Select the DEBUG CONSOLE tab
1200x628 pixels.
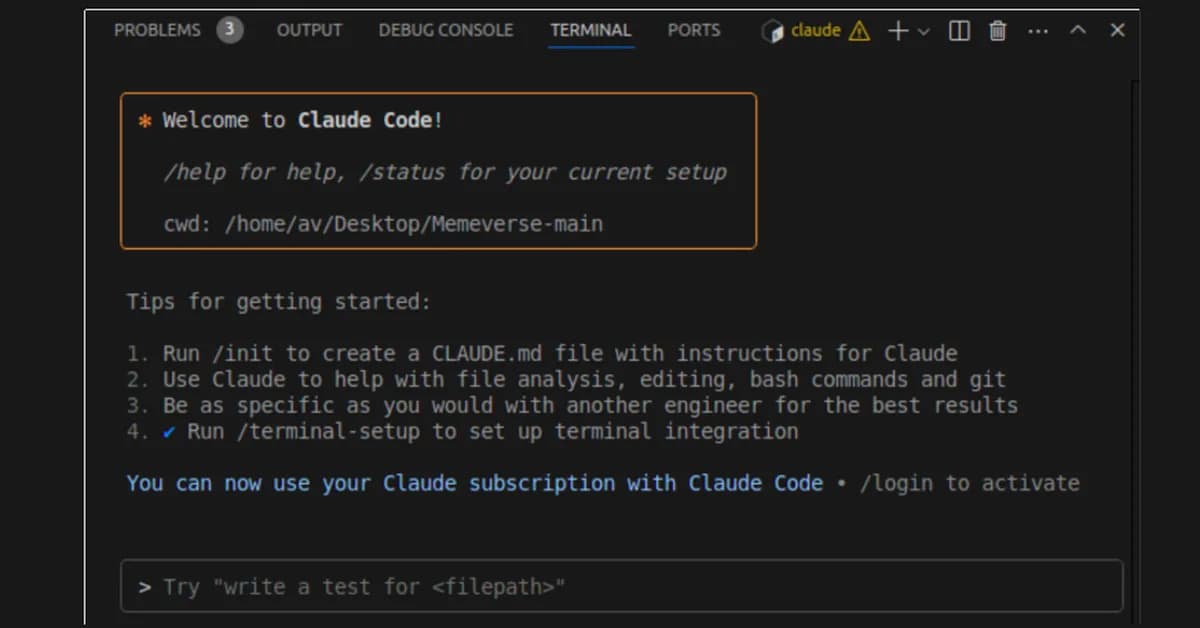[445, 30]
